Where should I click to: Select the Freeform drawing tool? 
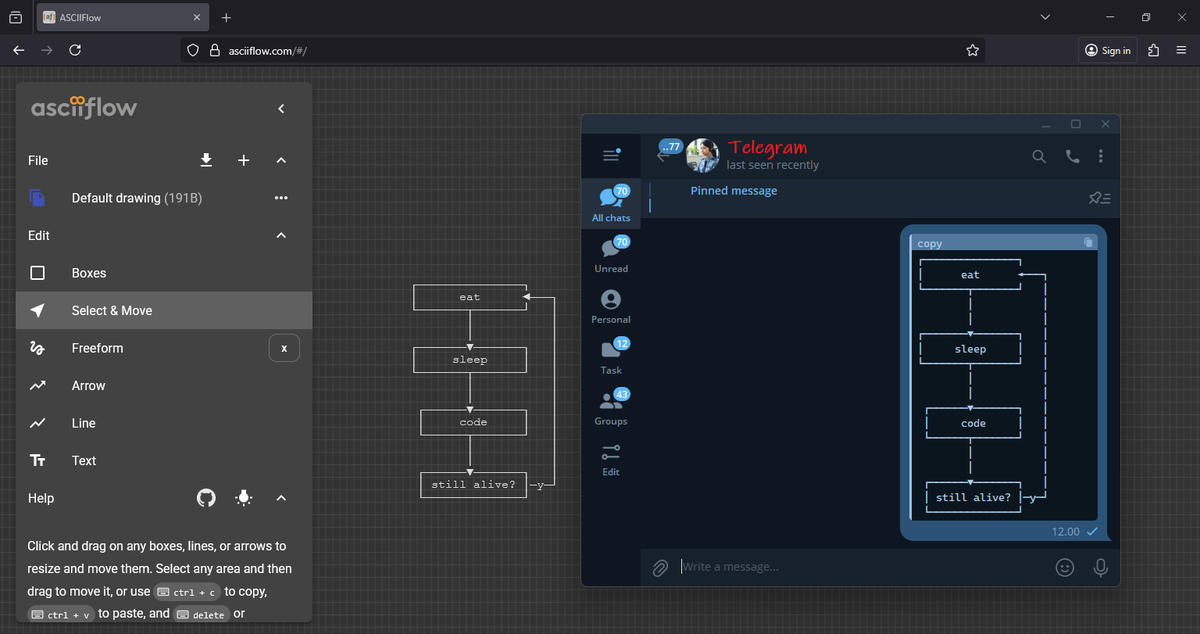tap(140, 348)
